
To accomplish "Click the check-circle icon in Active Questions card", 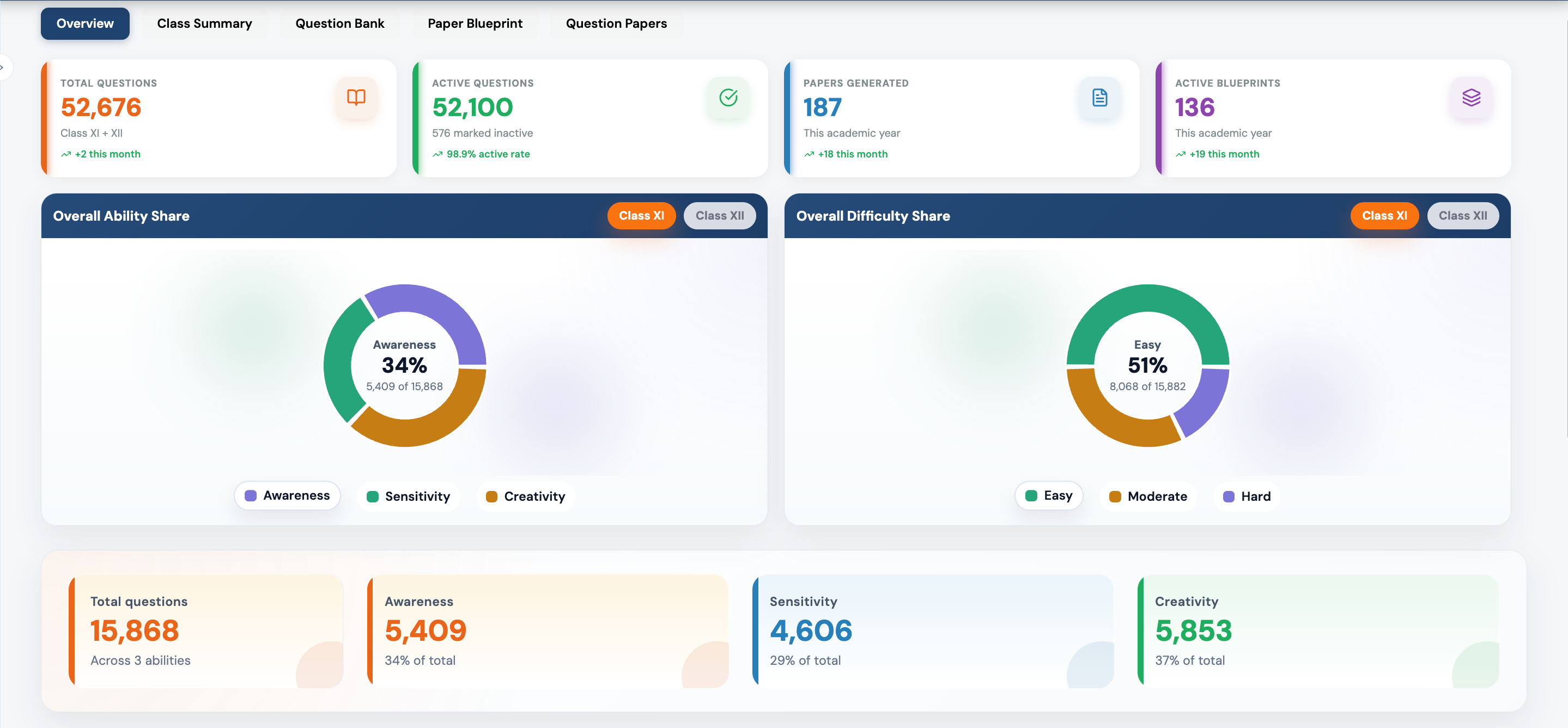I will coord(728,98).
